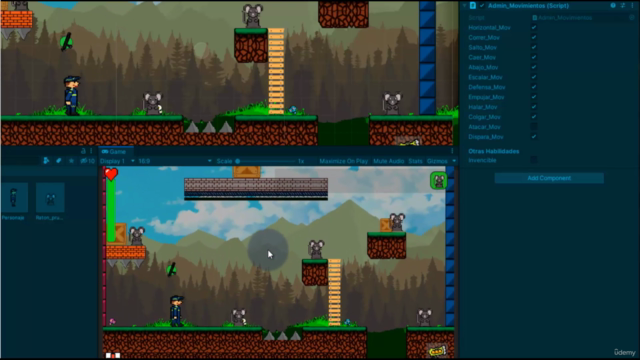Enable the Atacar_Mov checkbox

click(x=534, y=127)
